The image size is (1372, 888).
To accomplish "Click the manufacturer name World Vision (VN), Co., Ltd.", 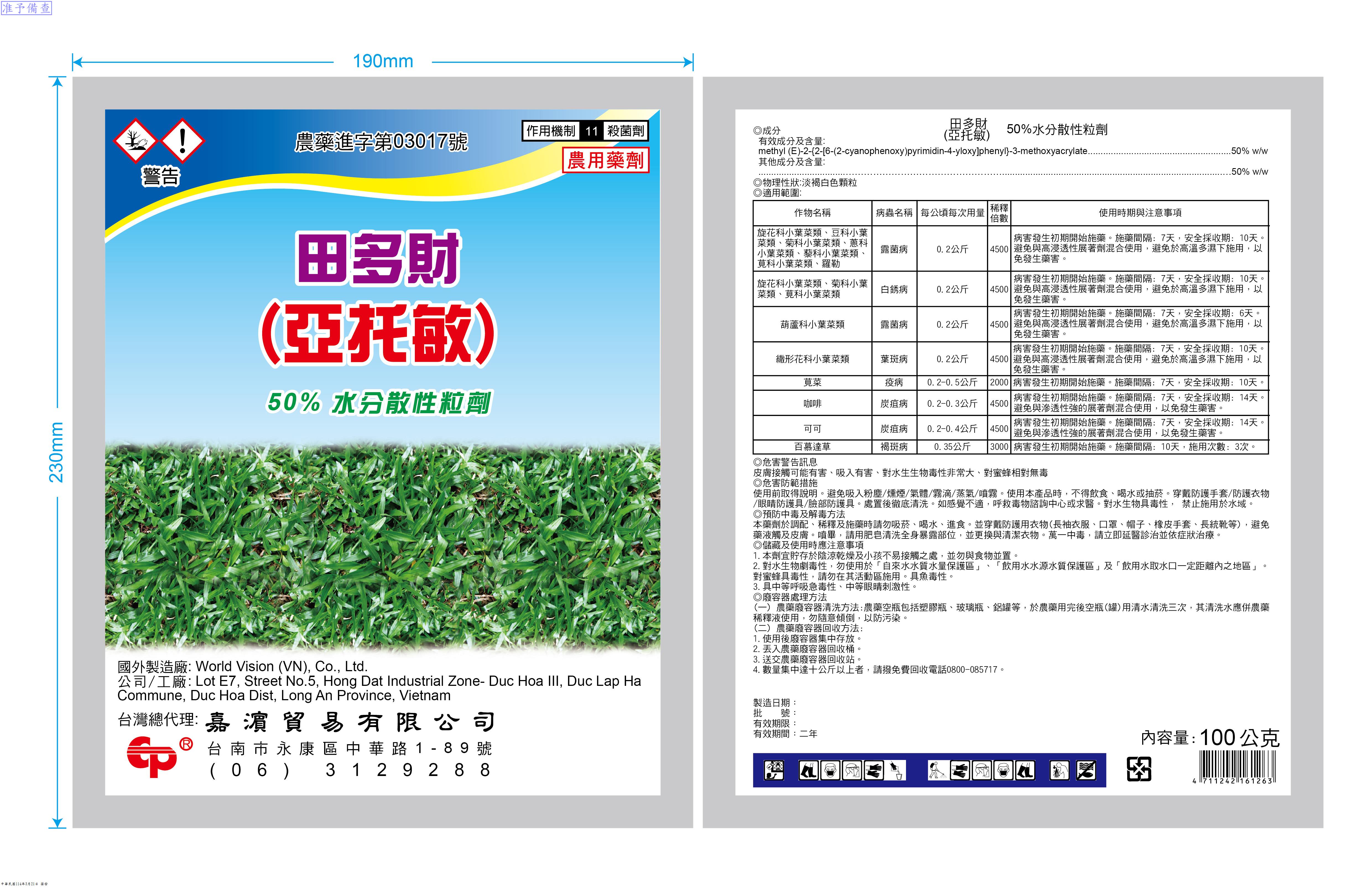I will click(x=281, y=666).
